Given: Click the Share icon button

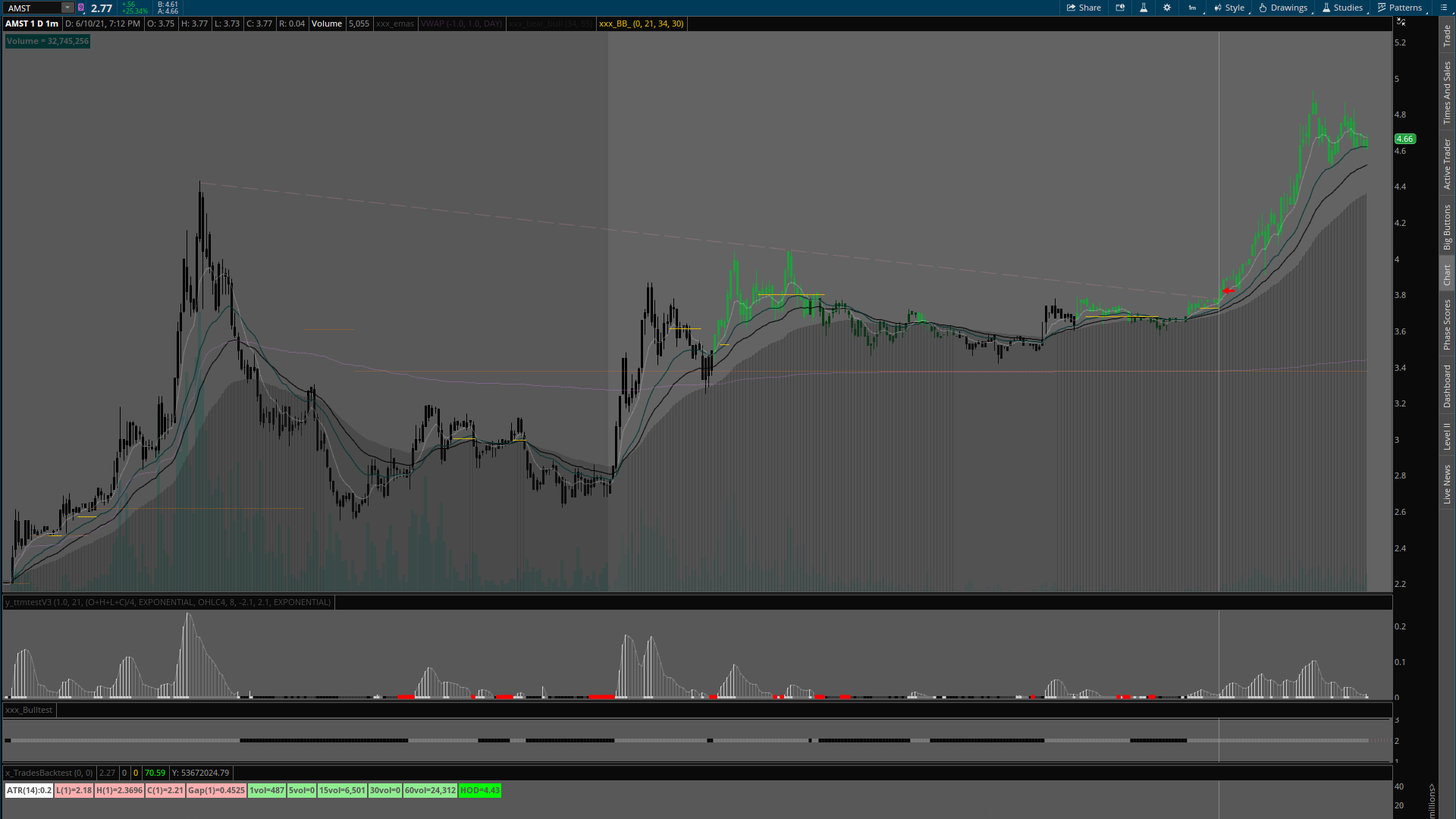Looking at the screenshot, I should click(x=1084, y=8).
